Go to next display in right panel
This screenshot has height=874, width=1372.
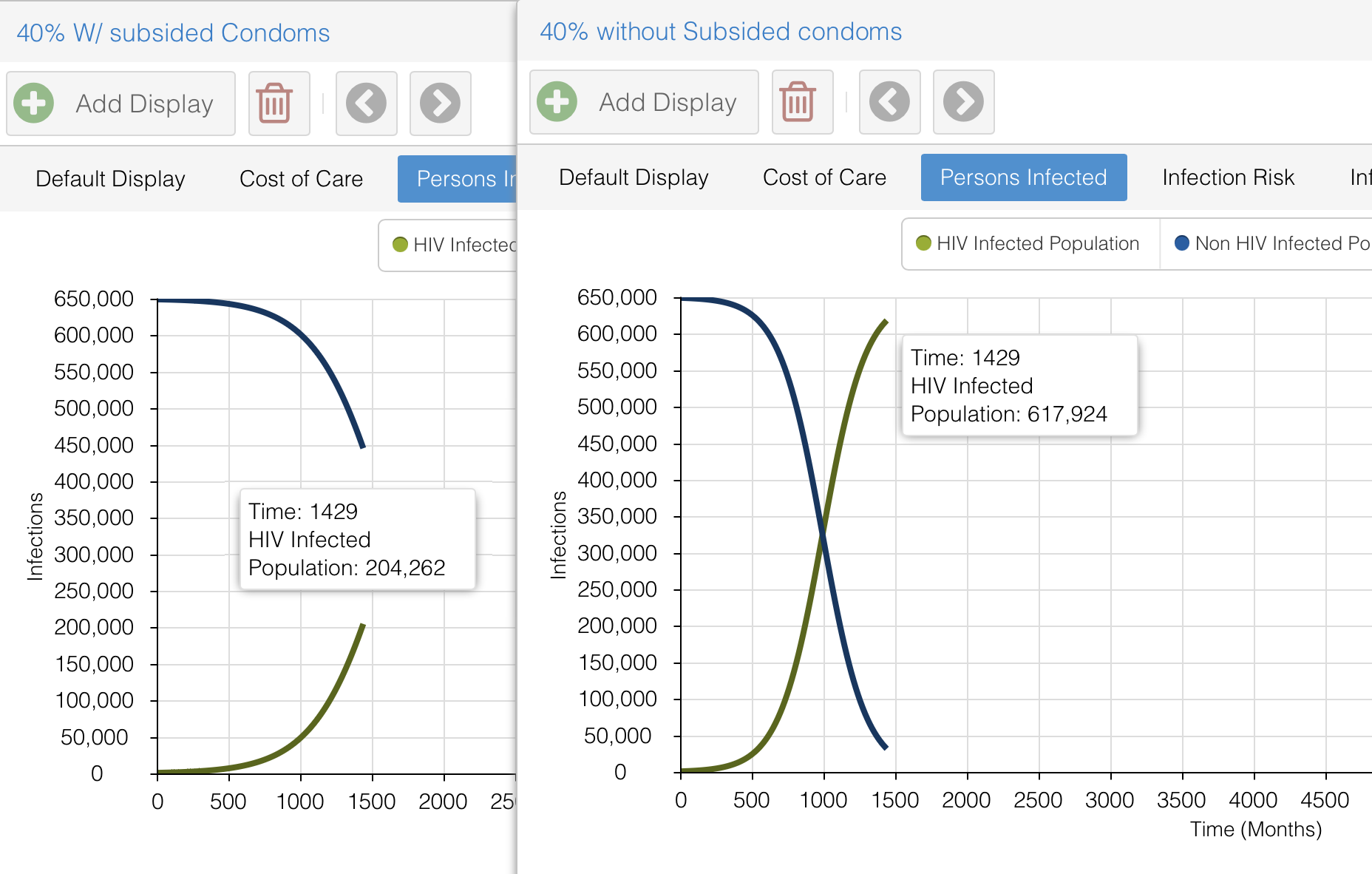coord(963,102)
